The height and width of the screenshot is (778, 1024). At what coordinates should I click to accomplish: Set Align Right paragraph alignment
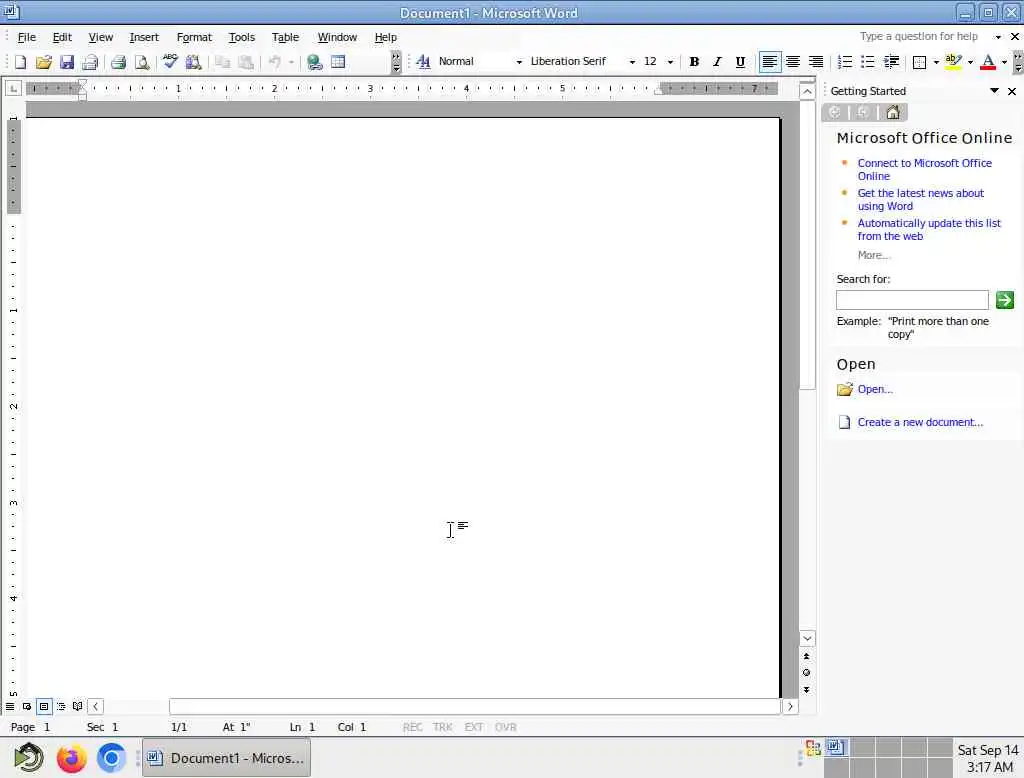point(816,61)
